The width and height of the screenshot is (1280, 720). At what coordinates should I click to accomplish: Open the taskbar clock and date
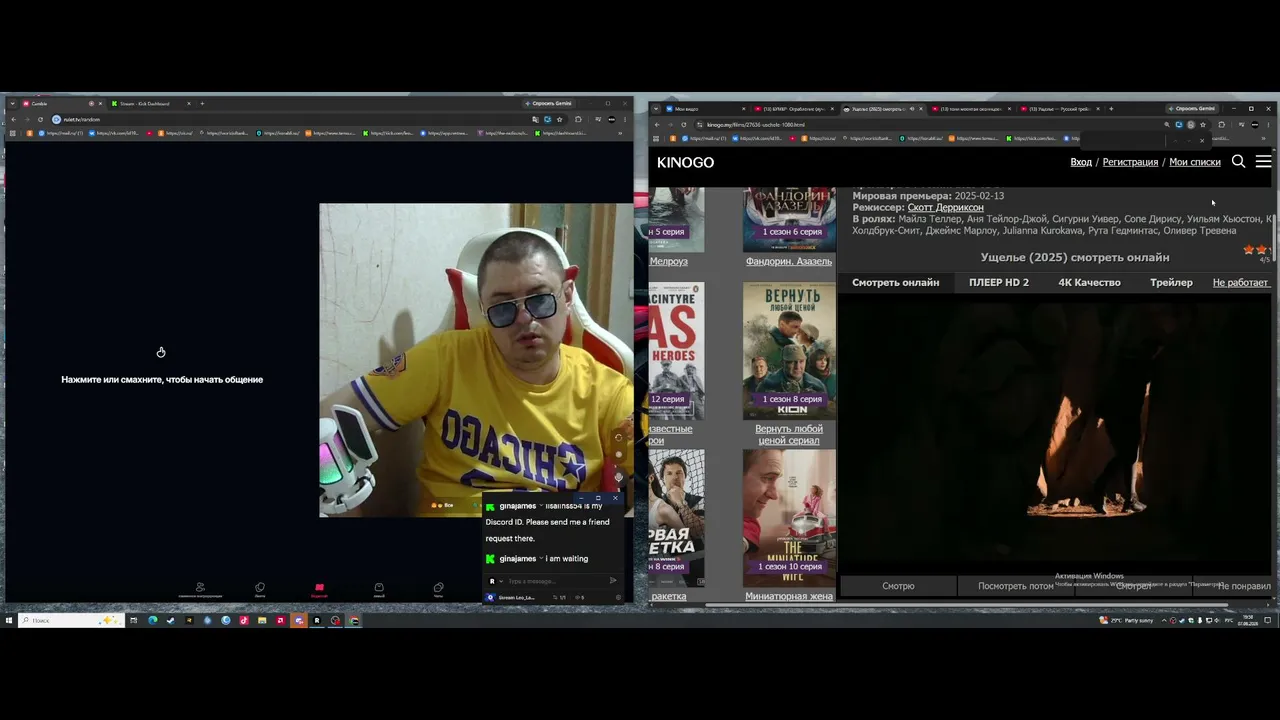click(x=1247, y=620)
